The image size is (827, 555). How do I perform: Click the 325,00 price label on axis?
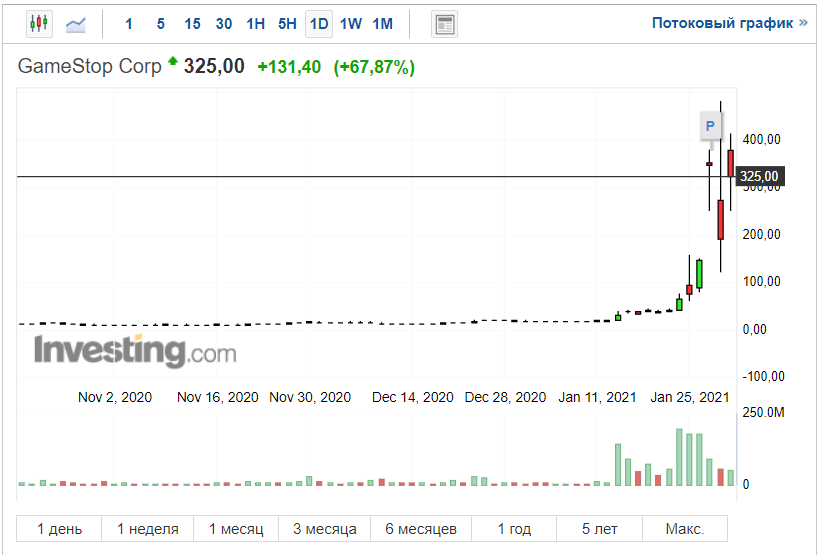760,176
